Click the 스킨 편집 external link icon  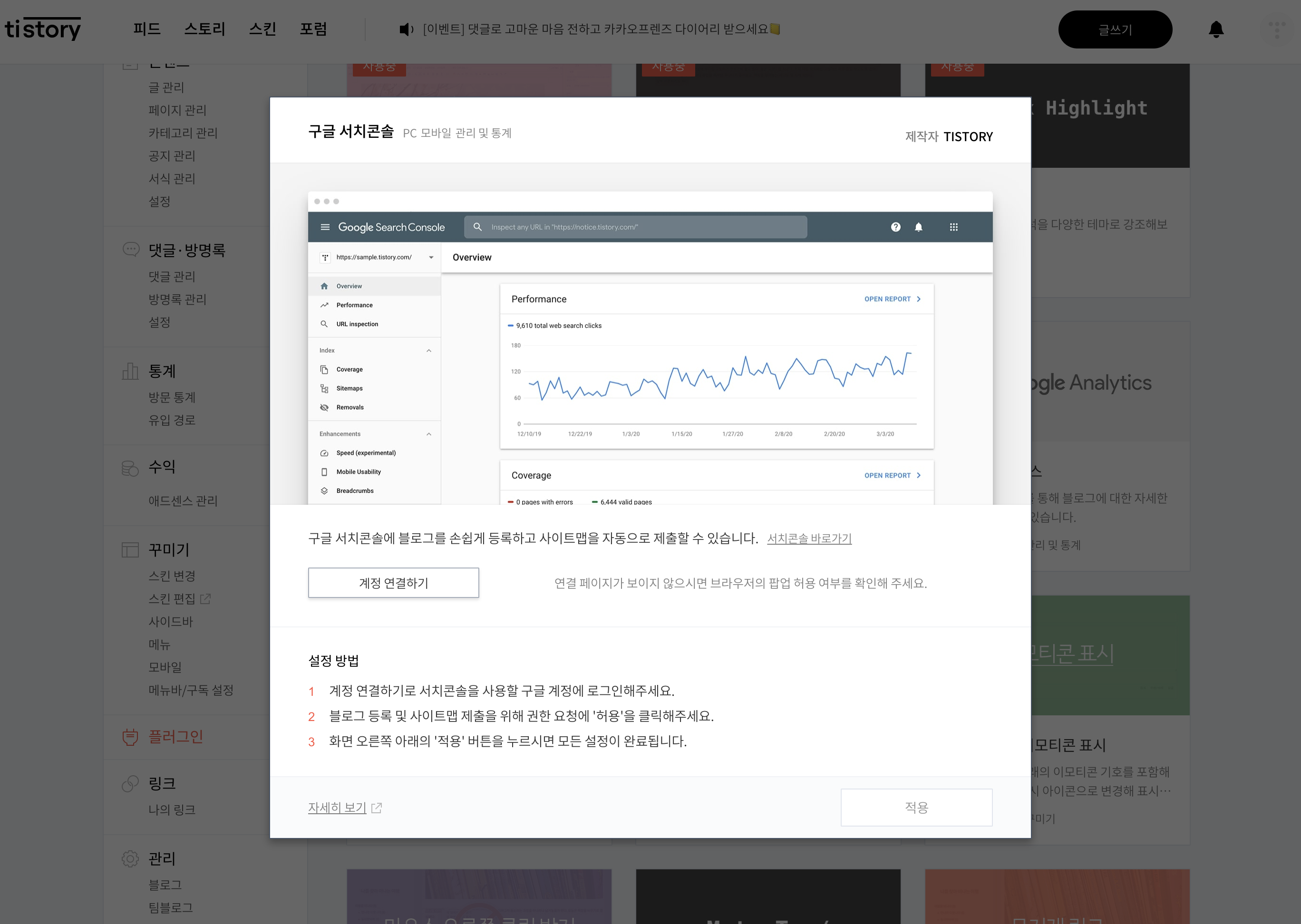pos(205,598)
